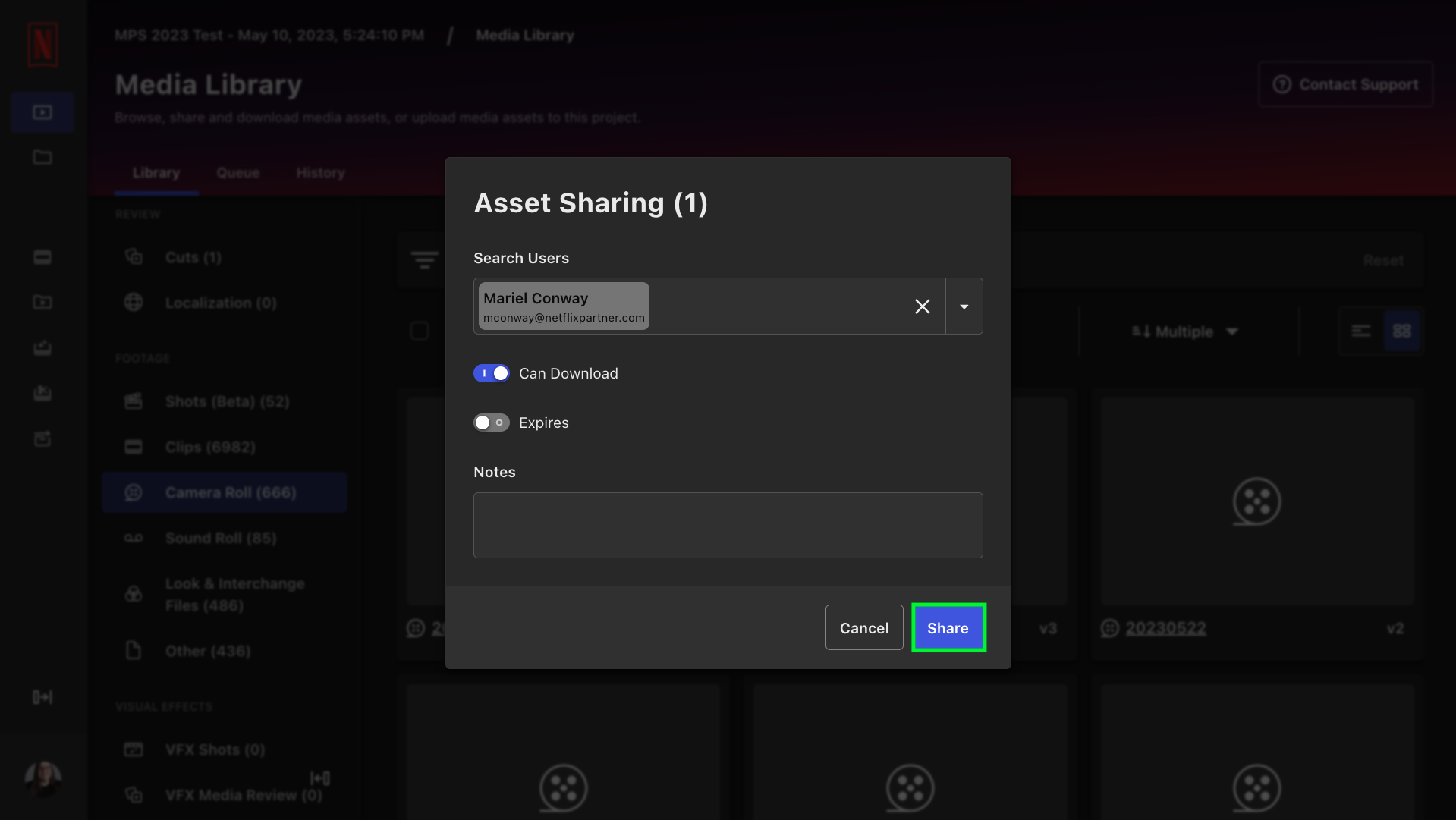
Task: Click the VFX Shots icon
Action: 134,749
